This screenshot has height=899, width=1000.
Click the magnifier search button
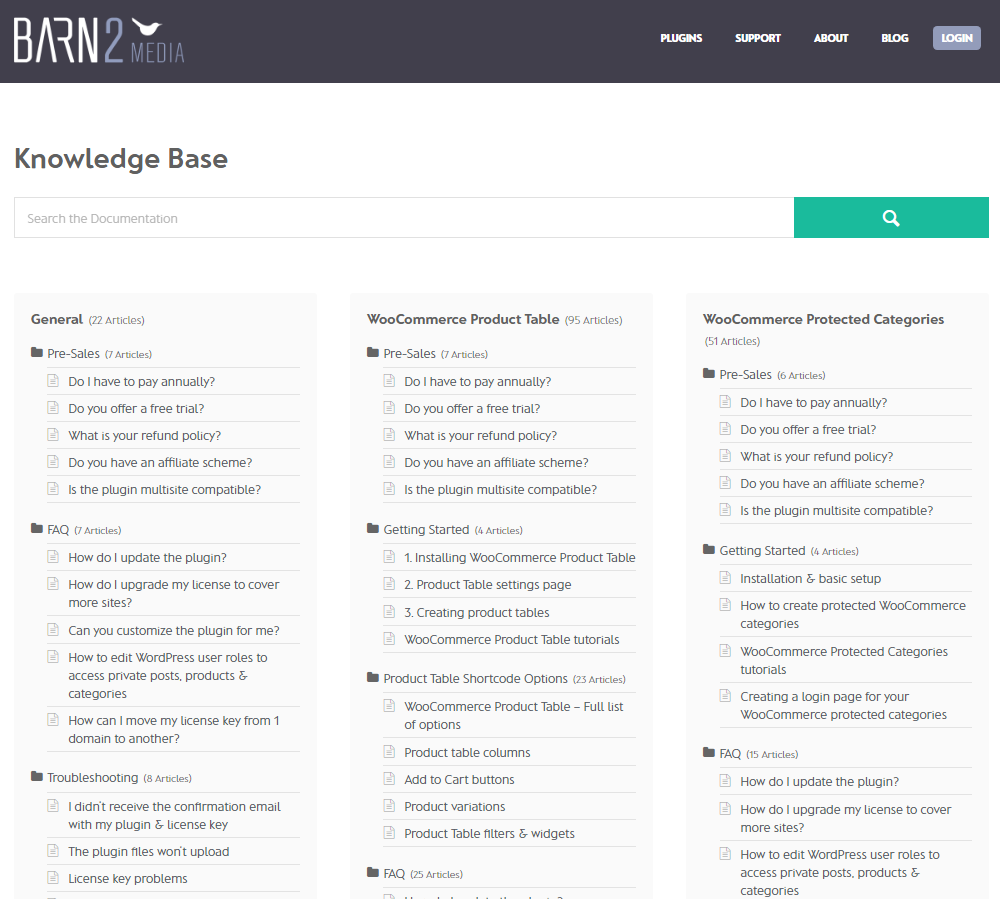[x=891, y=217]
